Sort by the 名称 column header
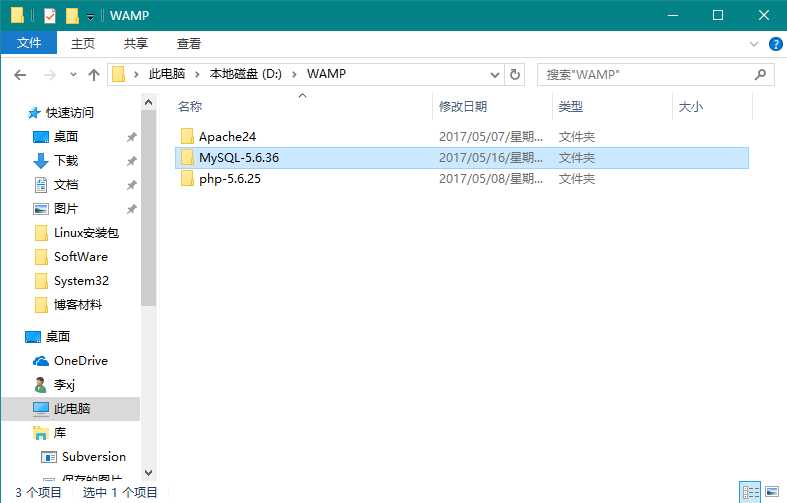This screenshot has height=503, width=787. tap(190, 107)
